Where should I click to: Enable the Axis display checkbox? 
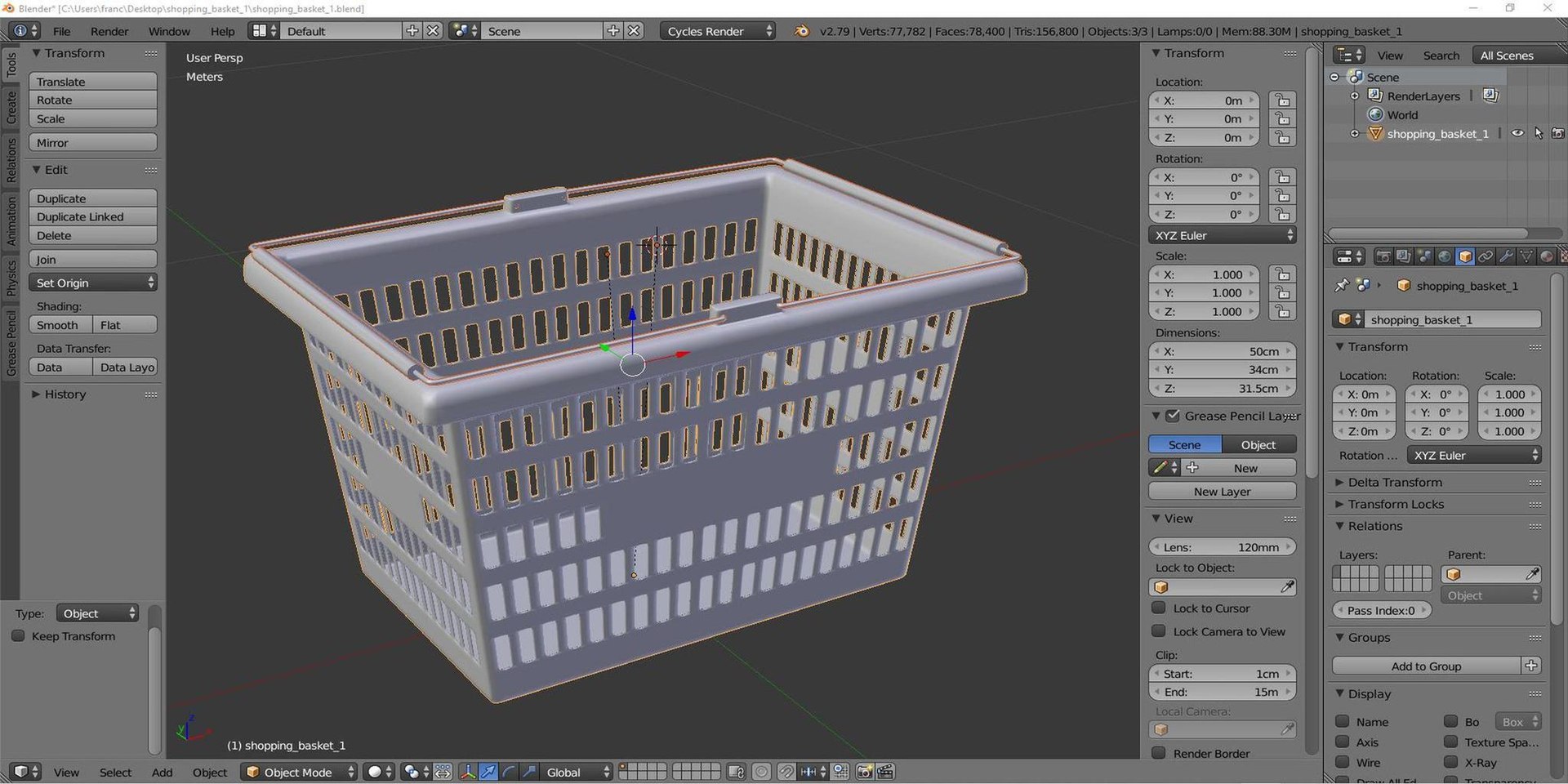(x=1342, y=742)
